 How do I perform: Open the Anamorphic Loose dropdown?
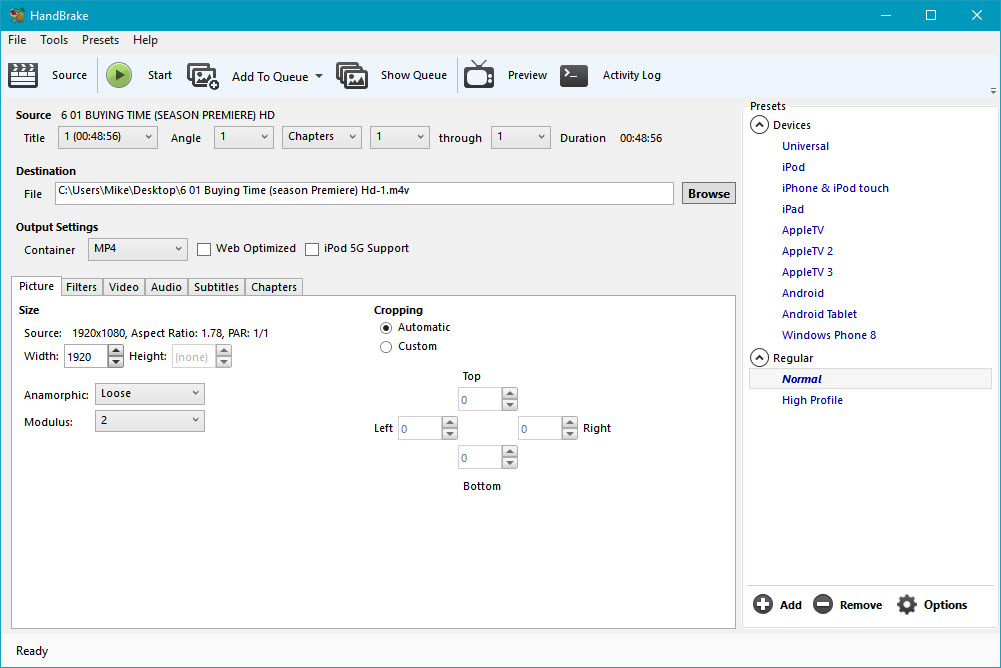click(150, 394)
